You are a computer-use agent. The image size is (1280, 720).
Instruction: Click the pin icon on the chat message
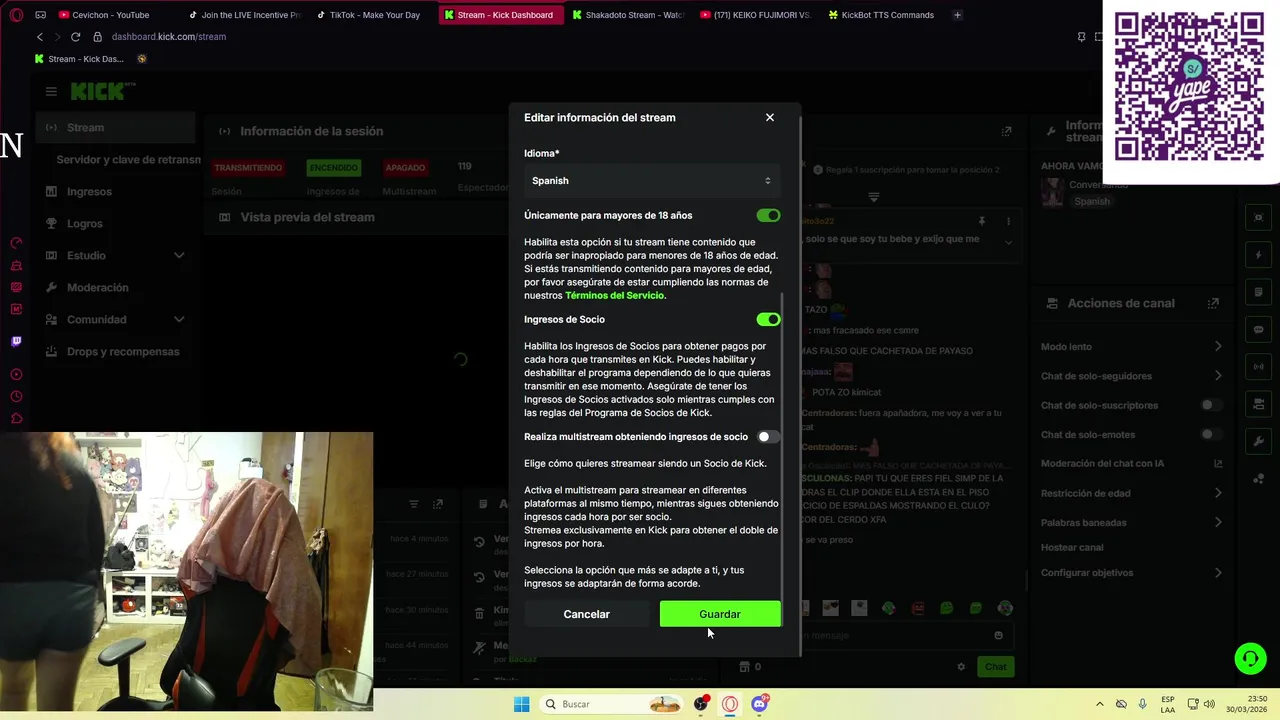point(981,221)
